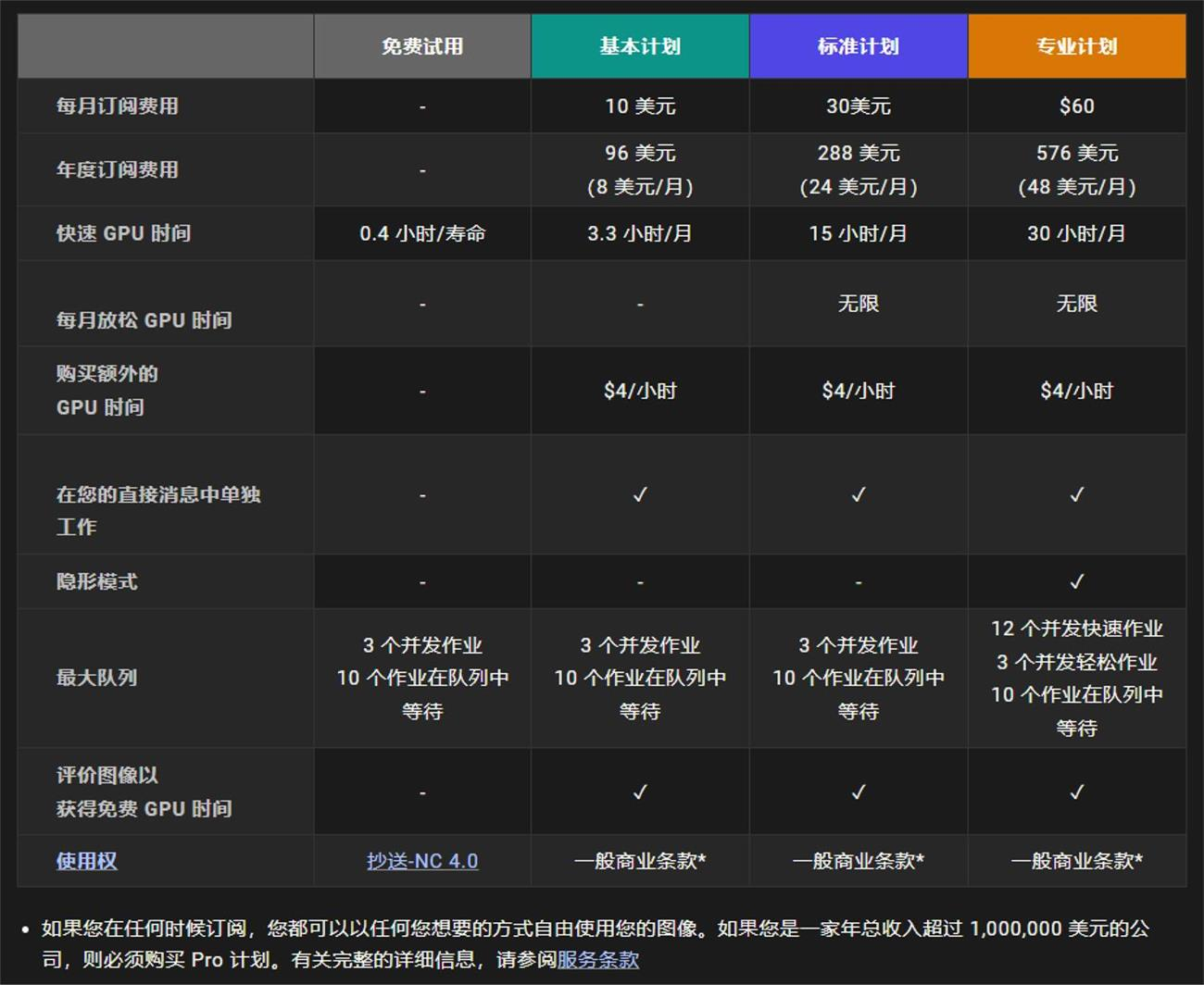This screenshot has width=1204, height=985.
Task: Click the 15 小时/月 cell
Action: click(859, 233)
